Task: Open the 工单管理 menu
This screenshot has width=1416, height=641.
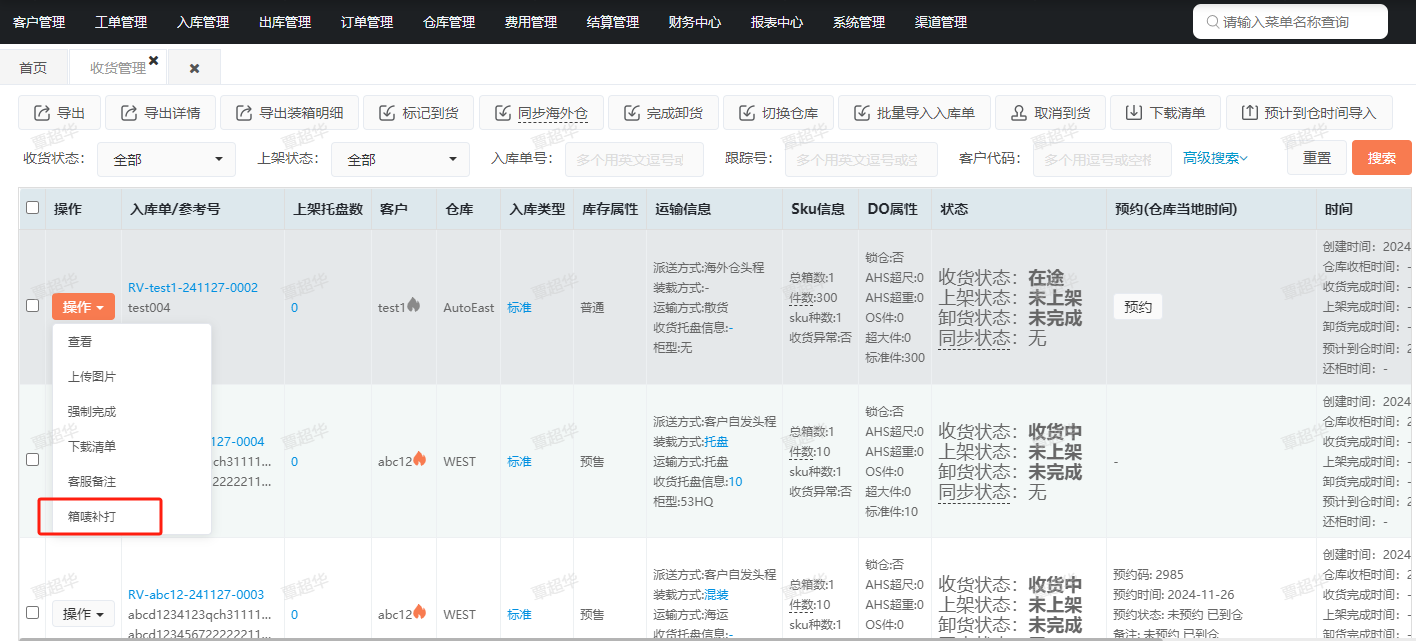Action: coord(121,22)
